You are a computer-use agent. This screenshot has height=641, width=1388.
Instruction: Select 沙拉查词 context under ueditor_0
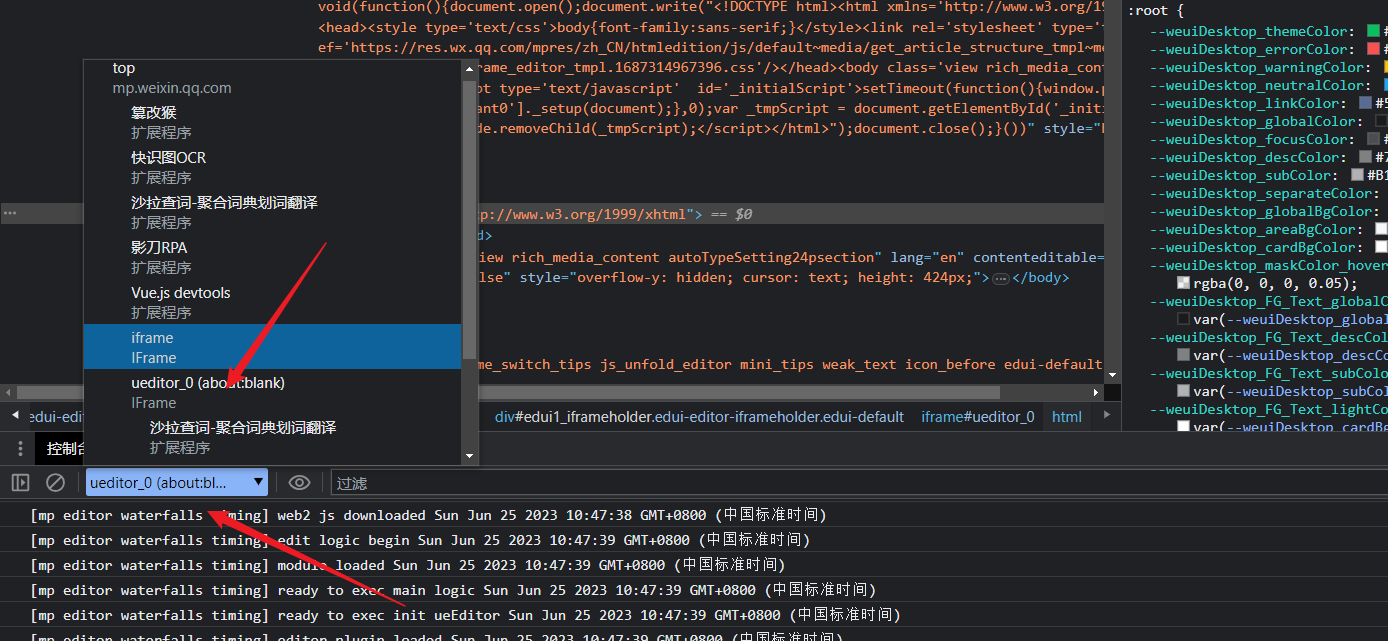273,437
